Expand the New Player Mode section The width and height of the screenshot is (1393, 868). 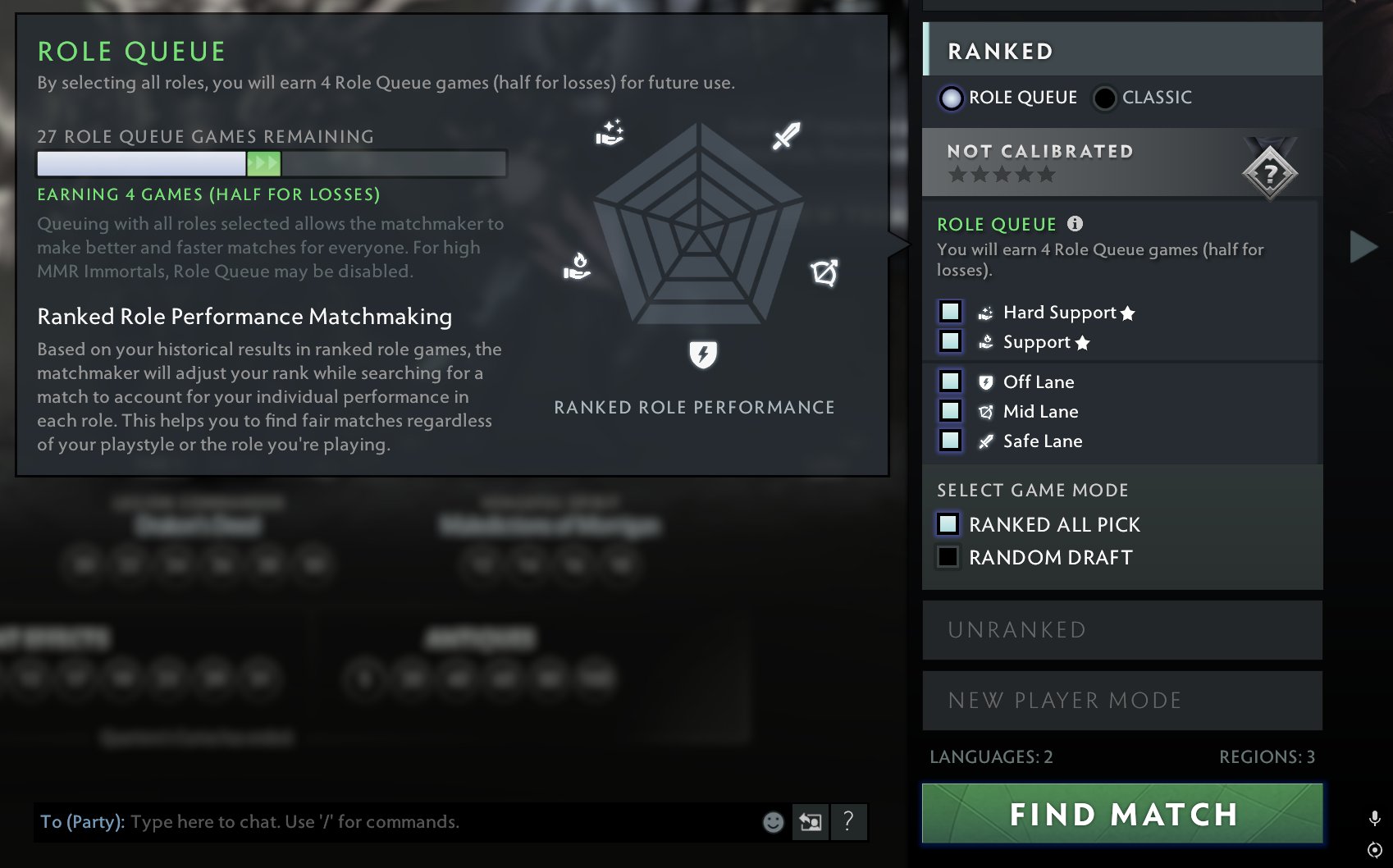tap(1122, 701)
